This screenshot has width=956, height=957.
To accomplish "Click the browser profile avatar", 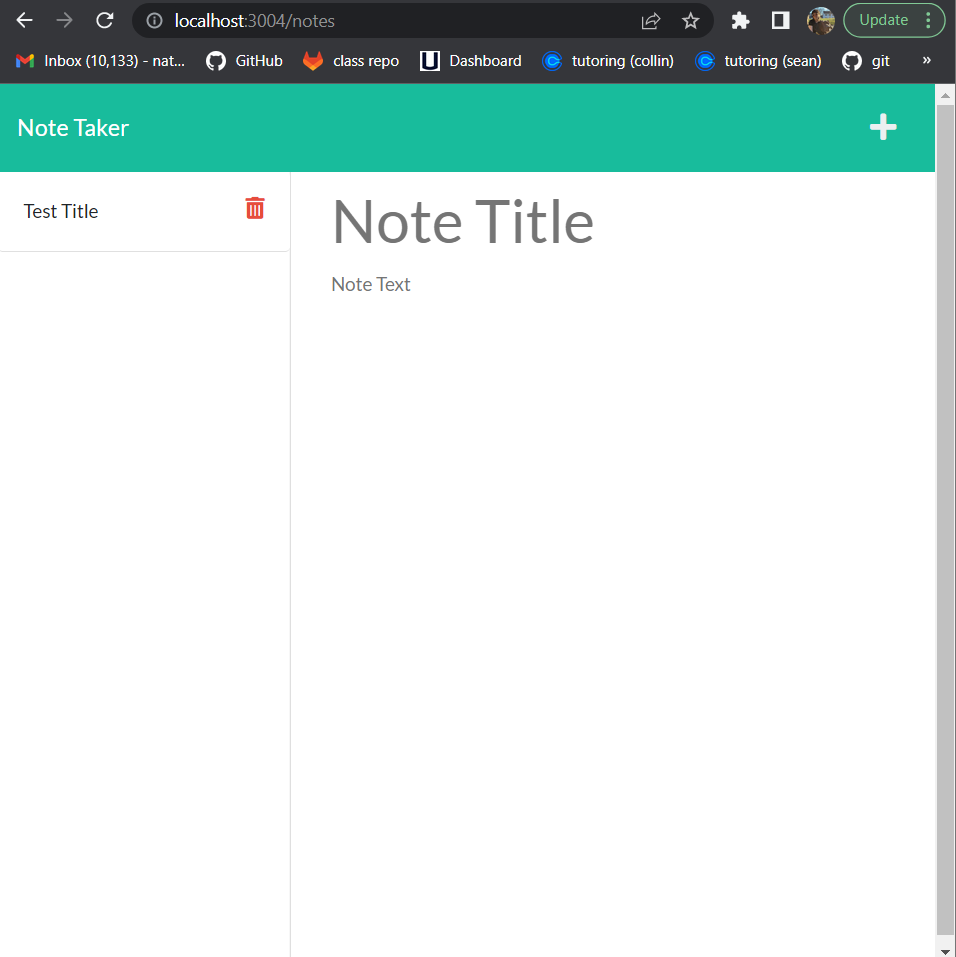I will click(820, 20).
